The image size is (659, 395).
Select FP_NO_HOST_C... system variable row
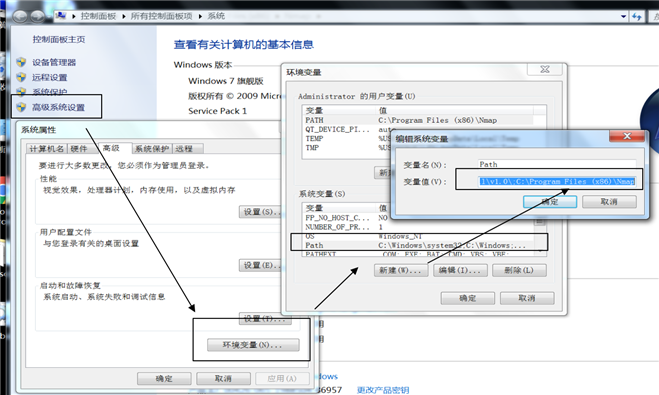346,218
